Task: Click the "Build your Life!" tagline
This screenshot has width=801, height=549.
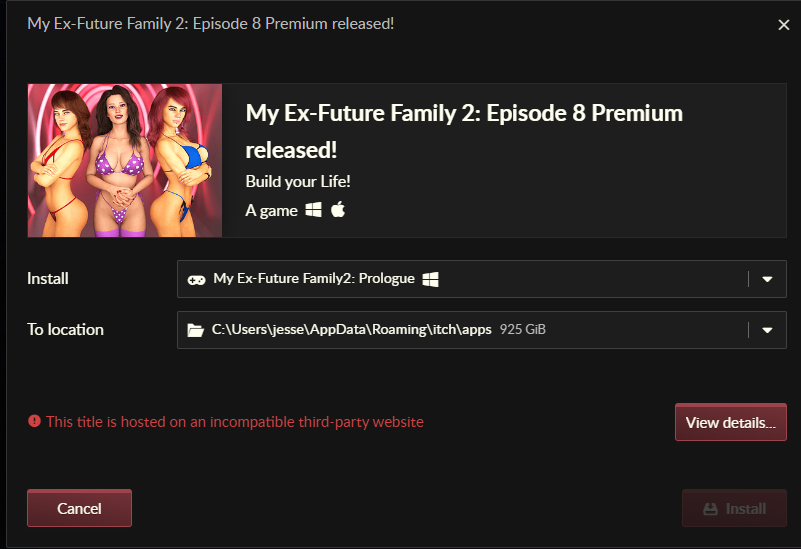Action: point(298,181)
